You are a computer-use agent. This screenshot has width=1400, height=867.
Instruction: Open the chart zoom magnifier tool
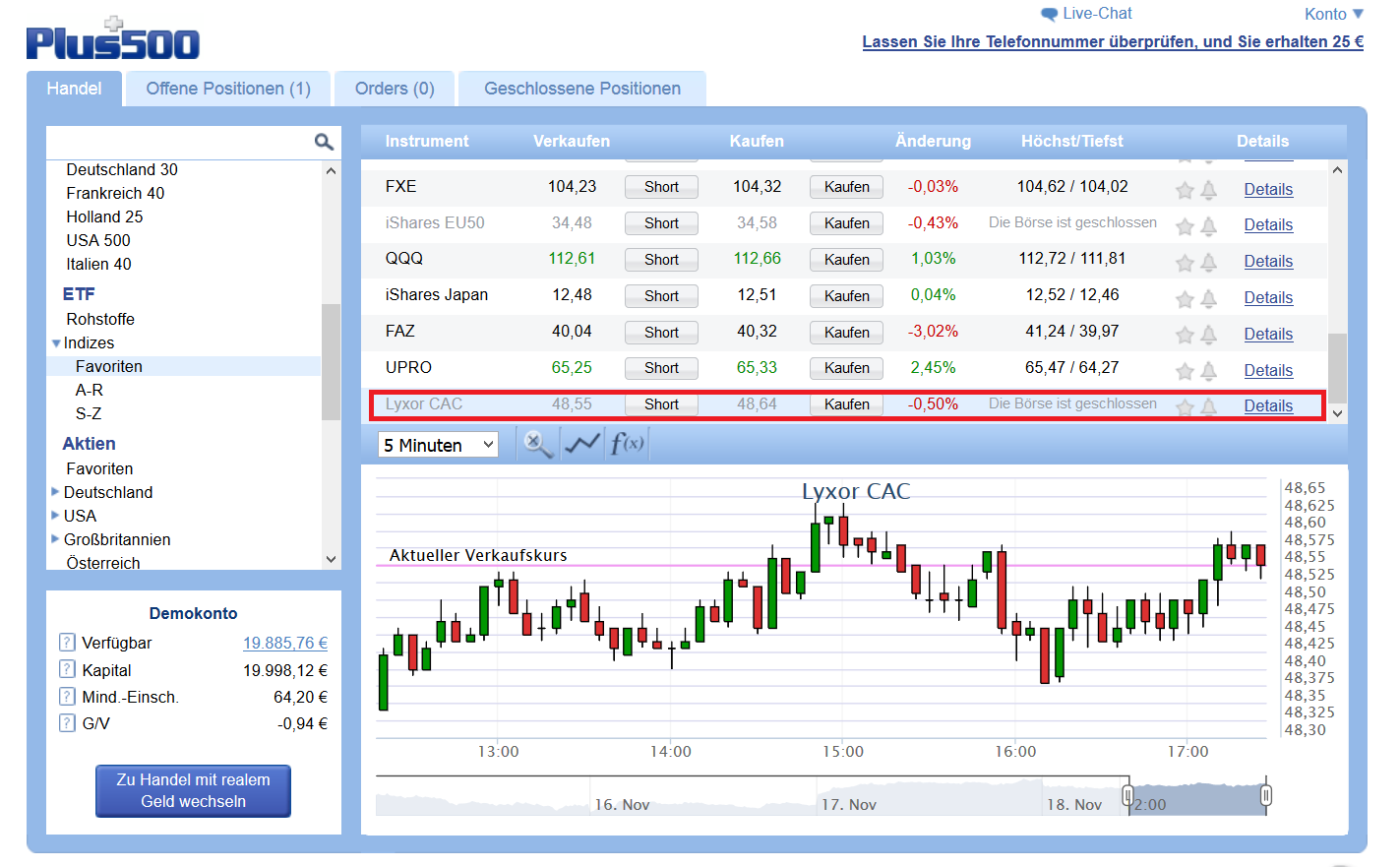point(538,444)
